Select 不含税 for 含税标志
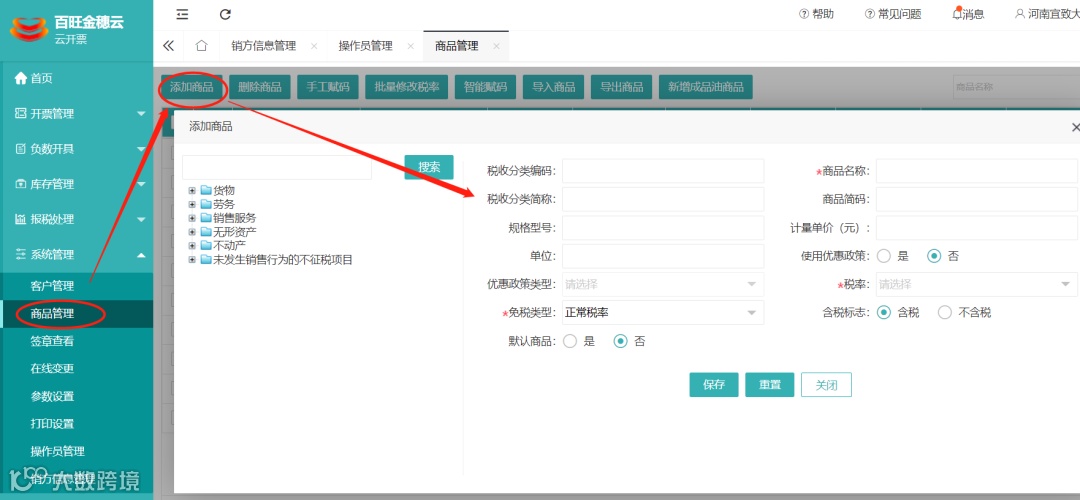The width and height of the screenshot is (1080, 500). click(x=945, y=313)
